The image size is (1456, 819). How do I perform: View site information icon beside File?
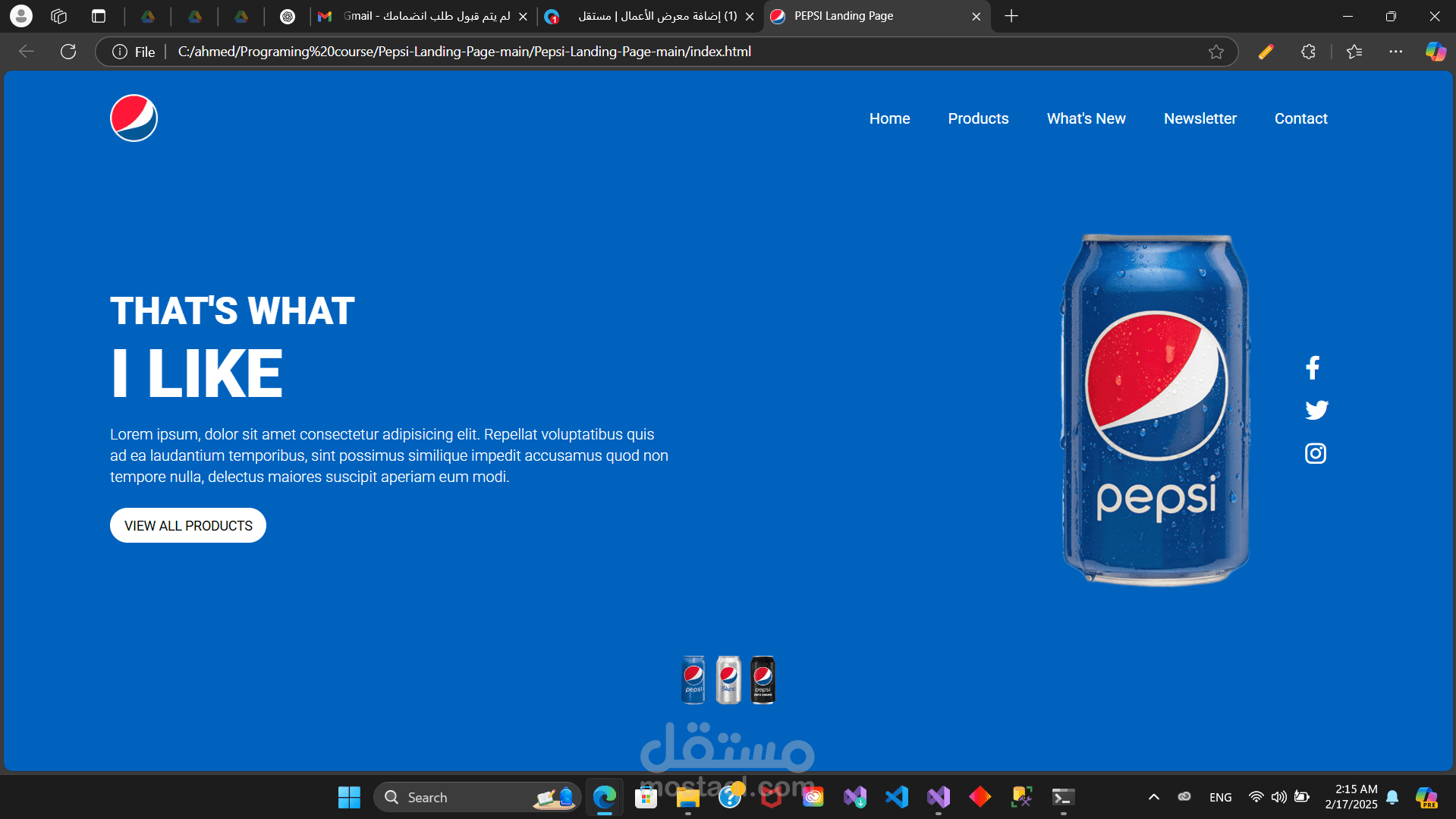120,52
